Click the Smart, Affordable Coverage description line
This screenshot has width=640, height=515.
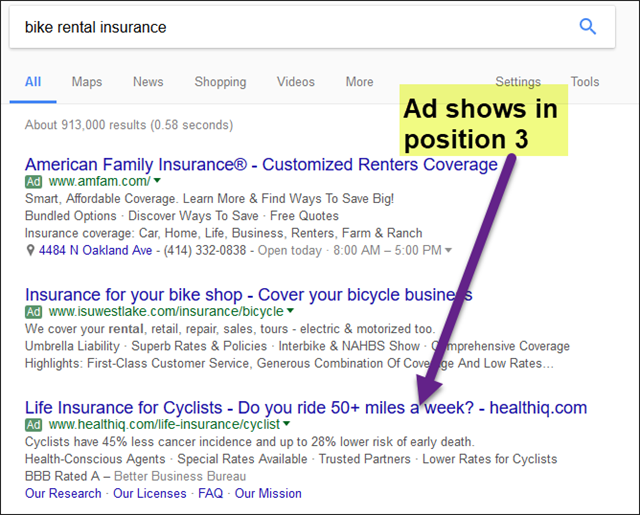209,199
